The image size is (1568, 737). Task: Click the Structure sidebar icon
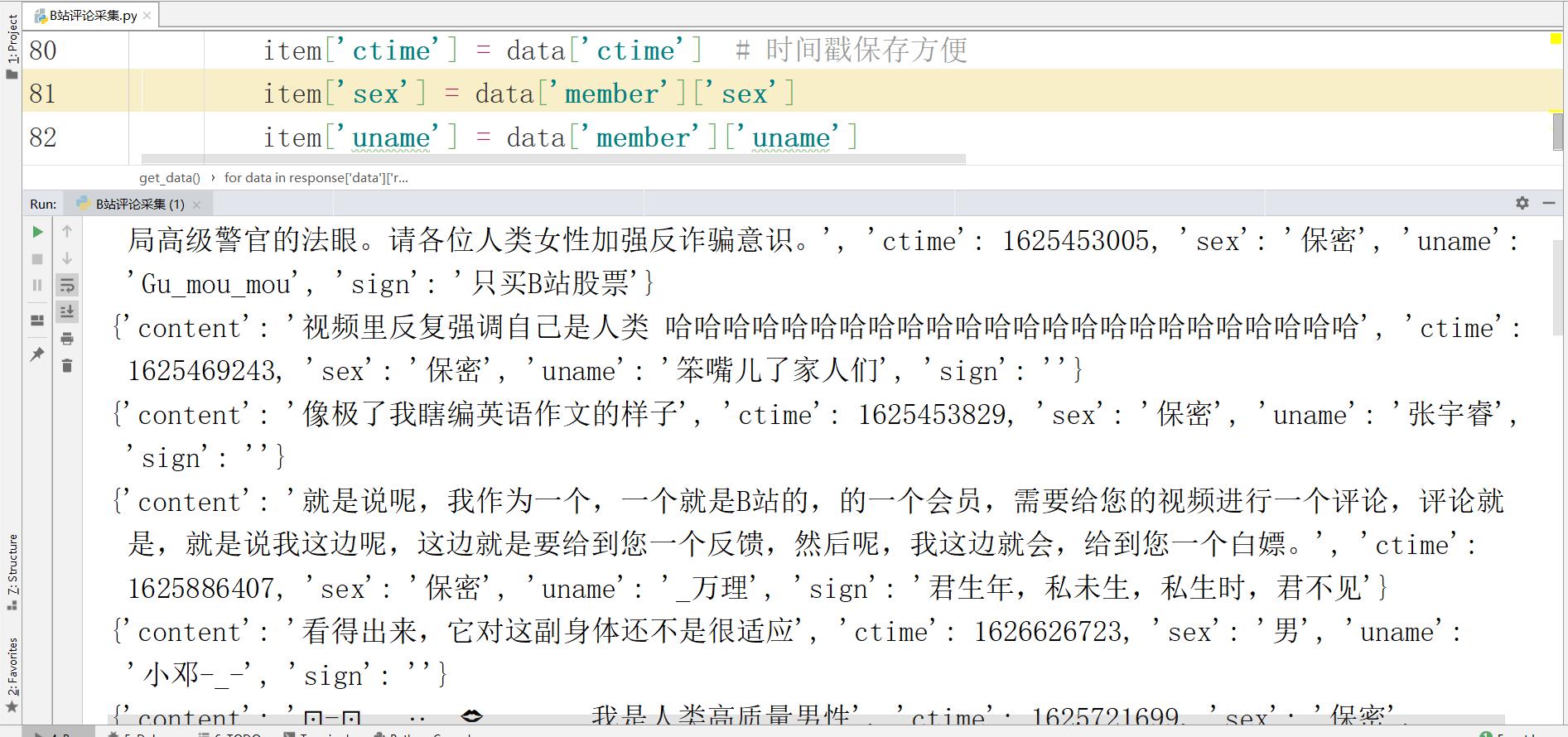click(x=12, y=605)
